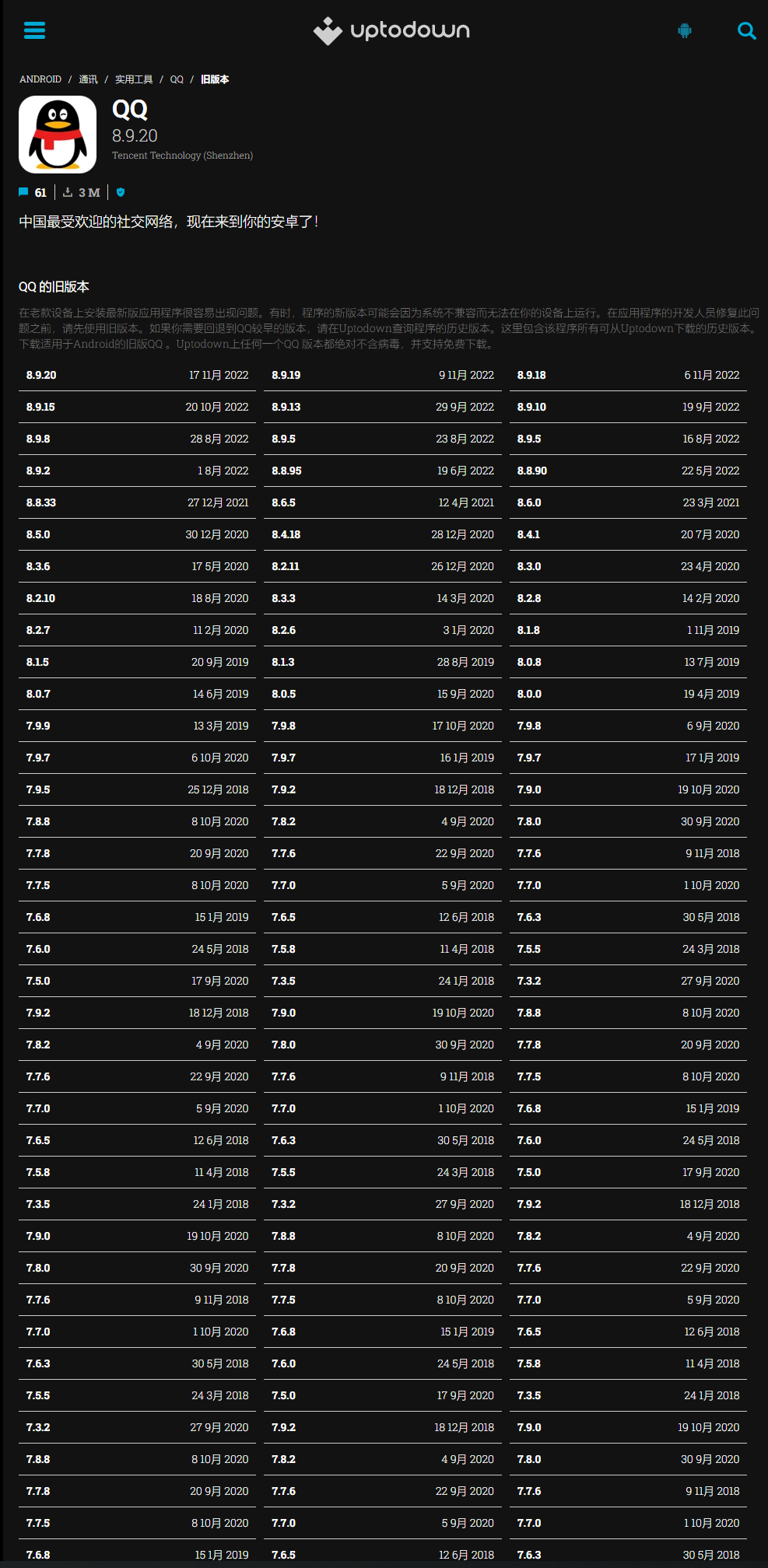Click Tencent Technology (Shenzhen) developer link
The height and width of the screenshot is (1568, 768).
[x=182, y=156]
